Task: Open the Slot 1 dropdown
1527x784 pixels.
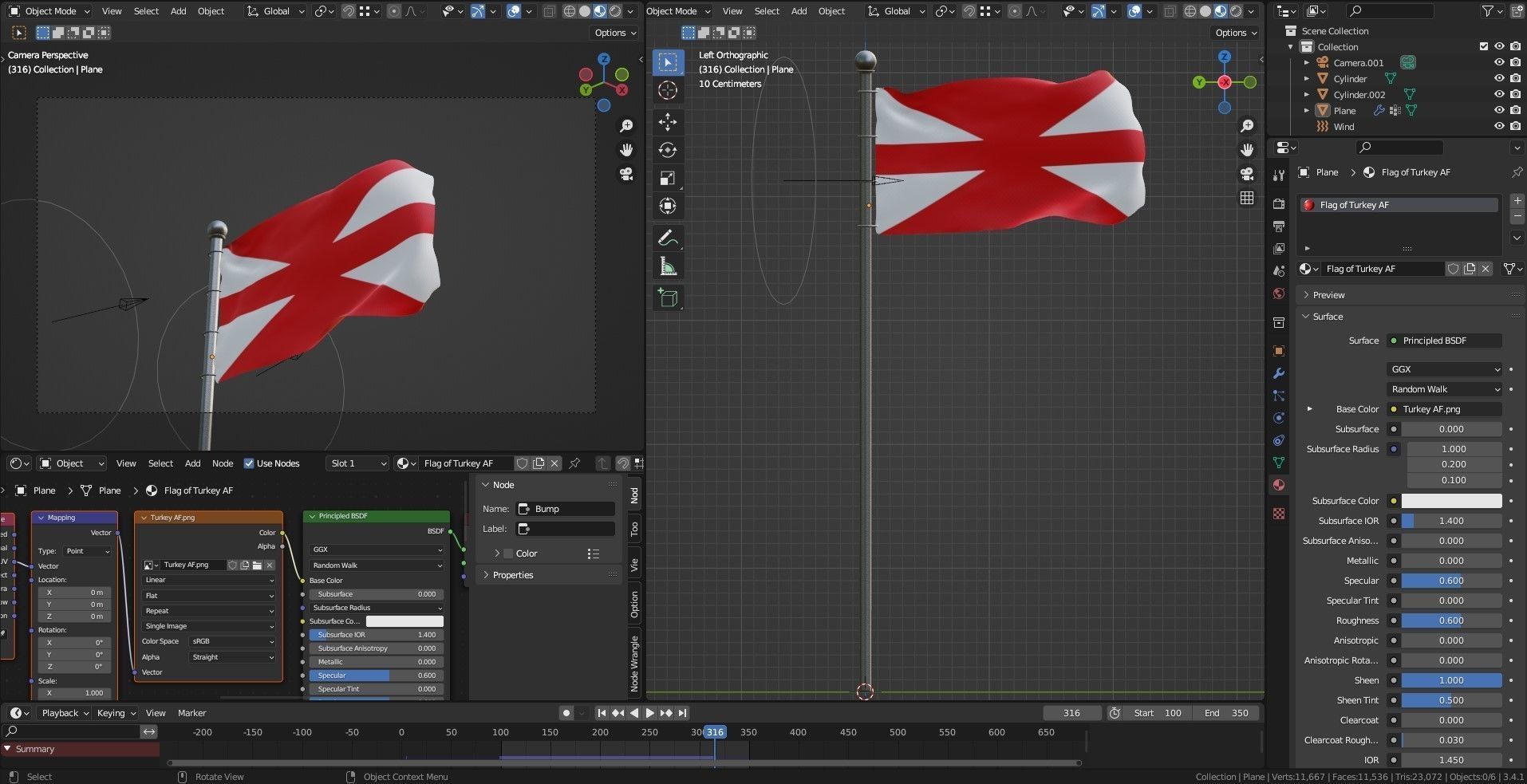Action: (357, 463)
